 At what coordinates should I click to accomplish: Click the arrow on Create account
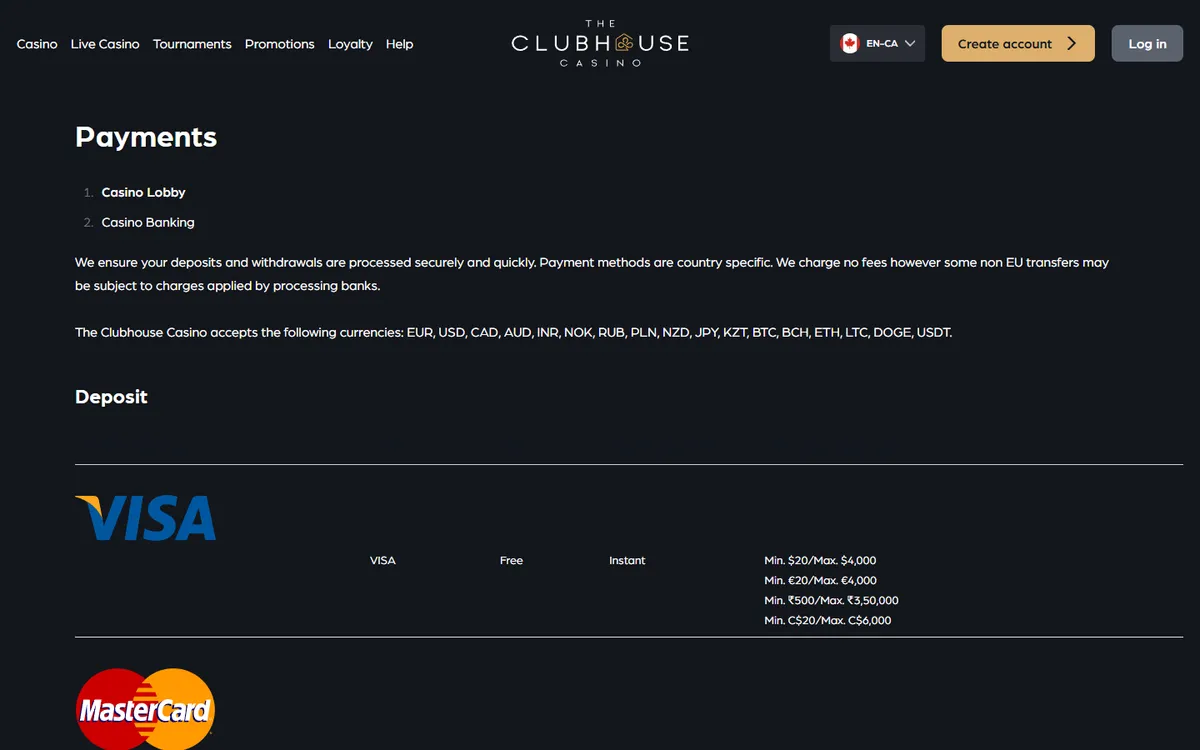pyautogui.click(x=1071, y=44)
